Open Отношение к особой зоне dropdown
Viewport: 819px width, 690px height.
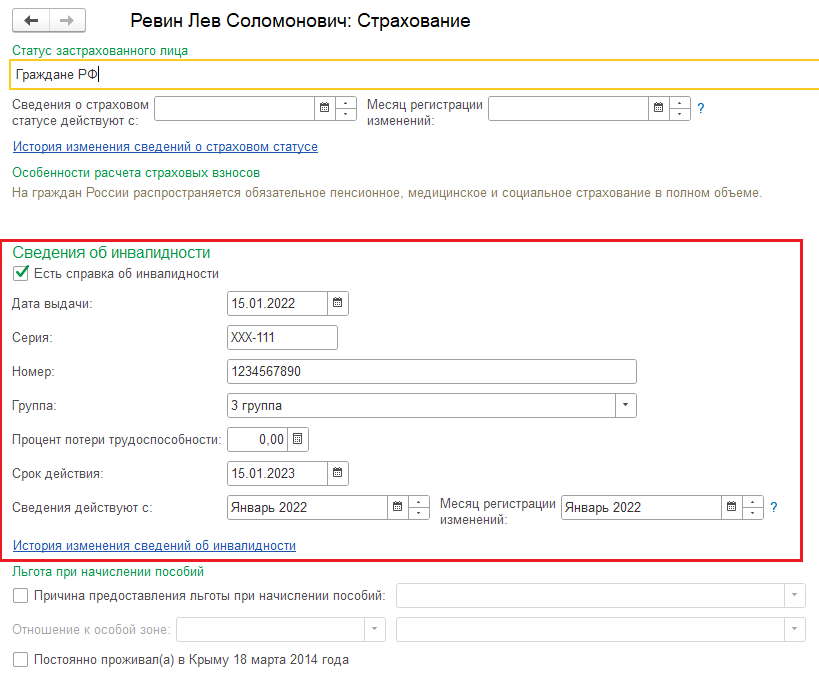pos(375,629)
